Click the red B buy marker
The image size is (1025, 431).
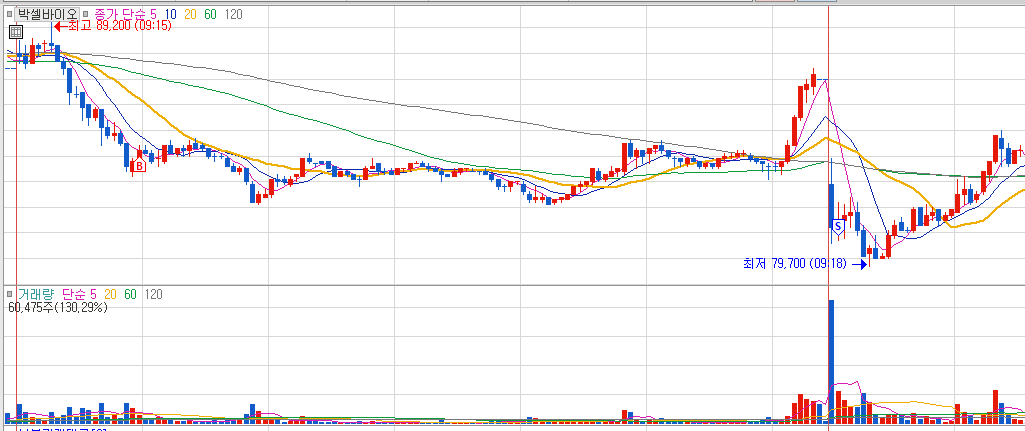pos(138,167)
